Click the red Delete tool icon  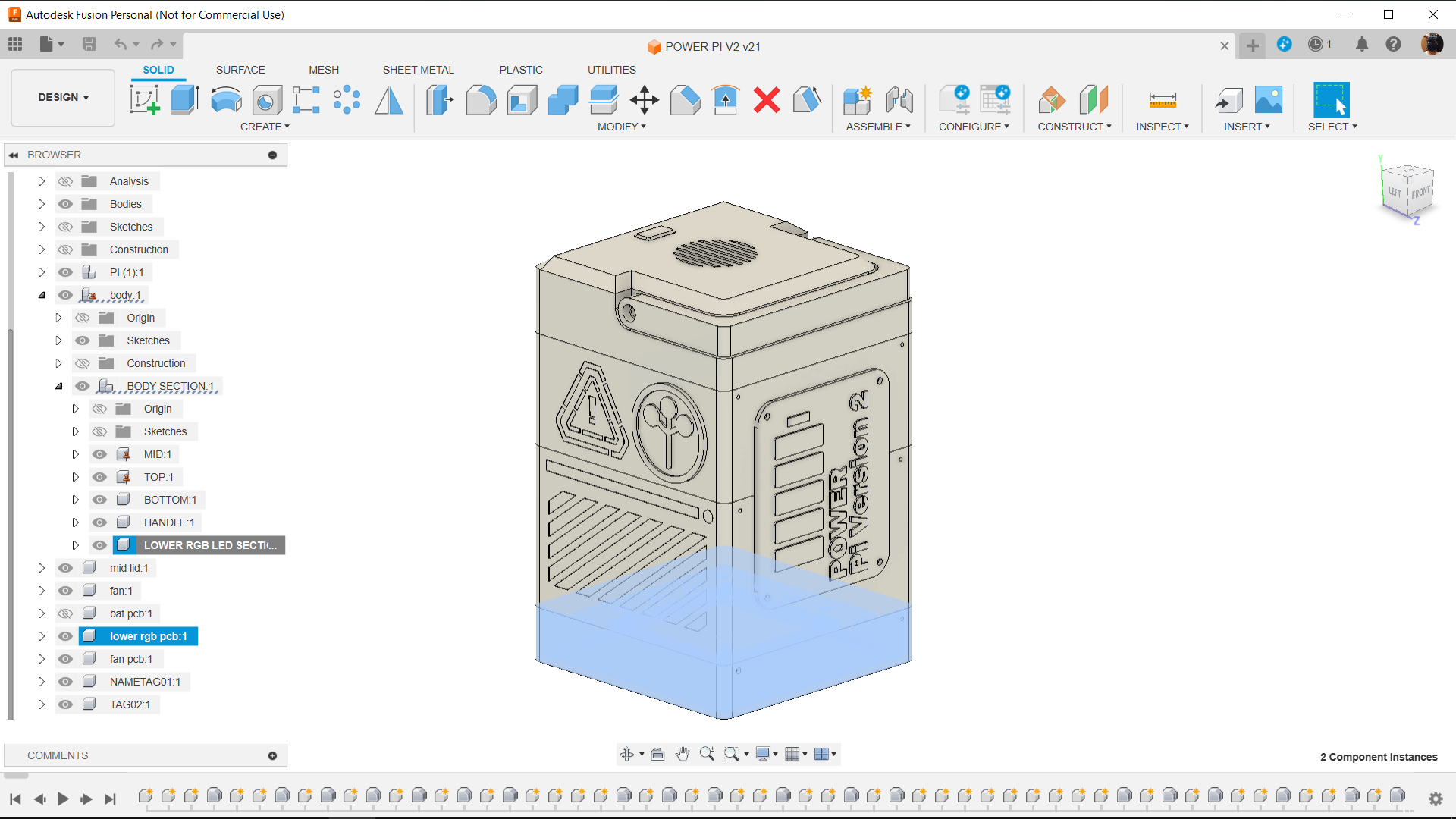point(767,99)
